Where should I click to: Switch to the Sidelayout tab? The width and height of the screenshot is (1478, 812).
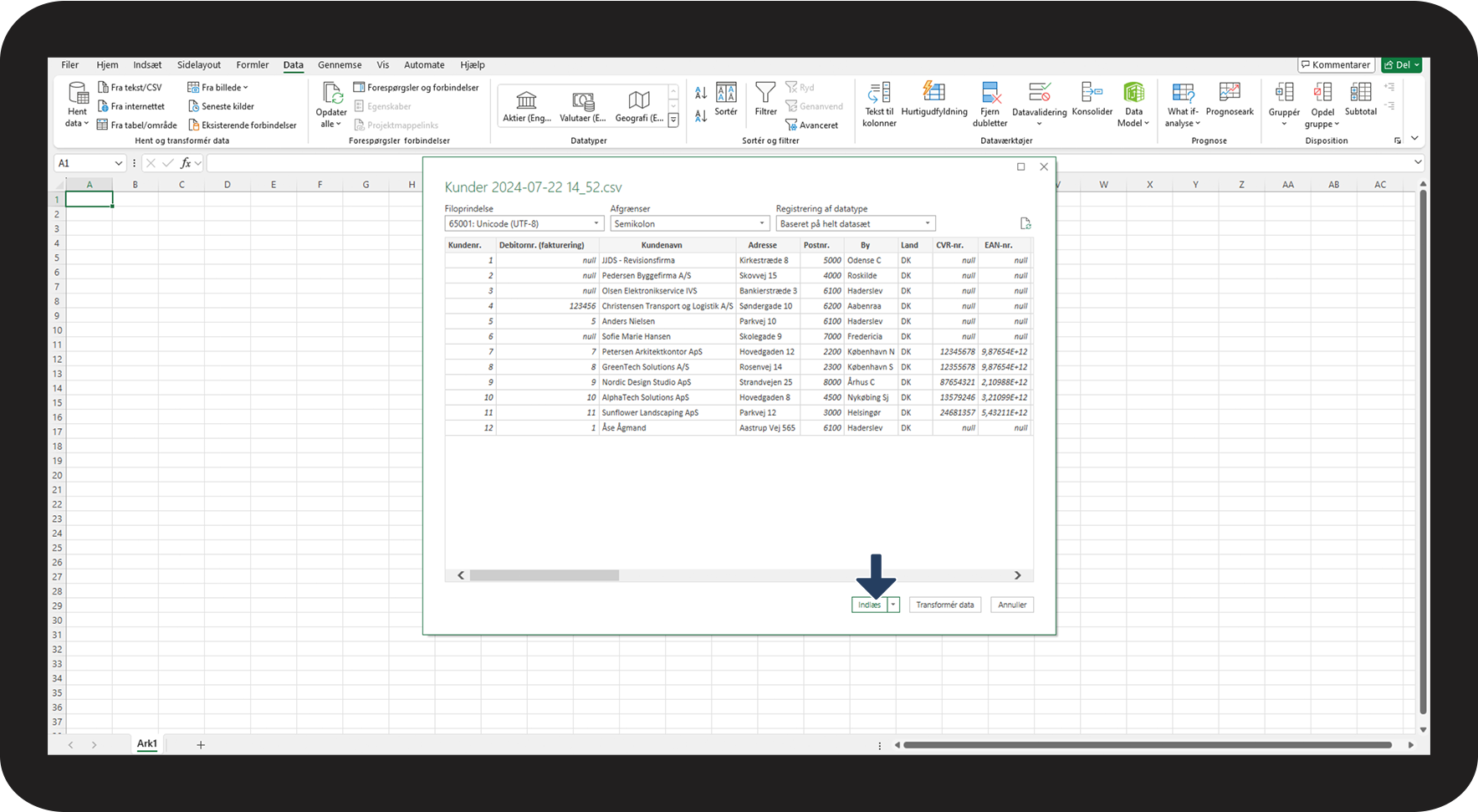(x=198, y=64)
